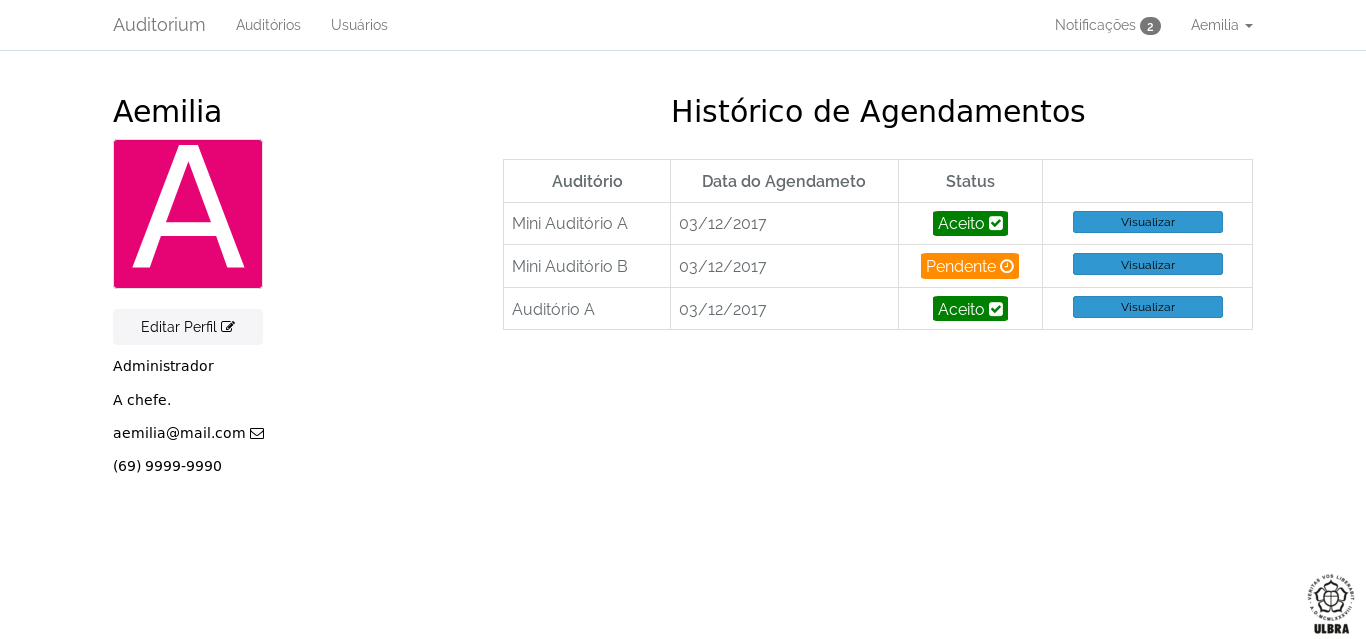
Task: Click the aemilia@mail.com email address
Action: pos(179,433)
